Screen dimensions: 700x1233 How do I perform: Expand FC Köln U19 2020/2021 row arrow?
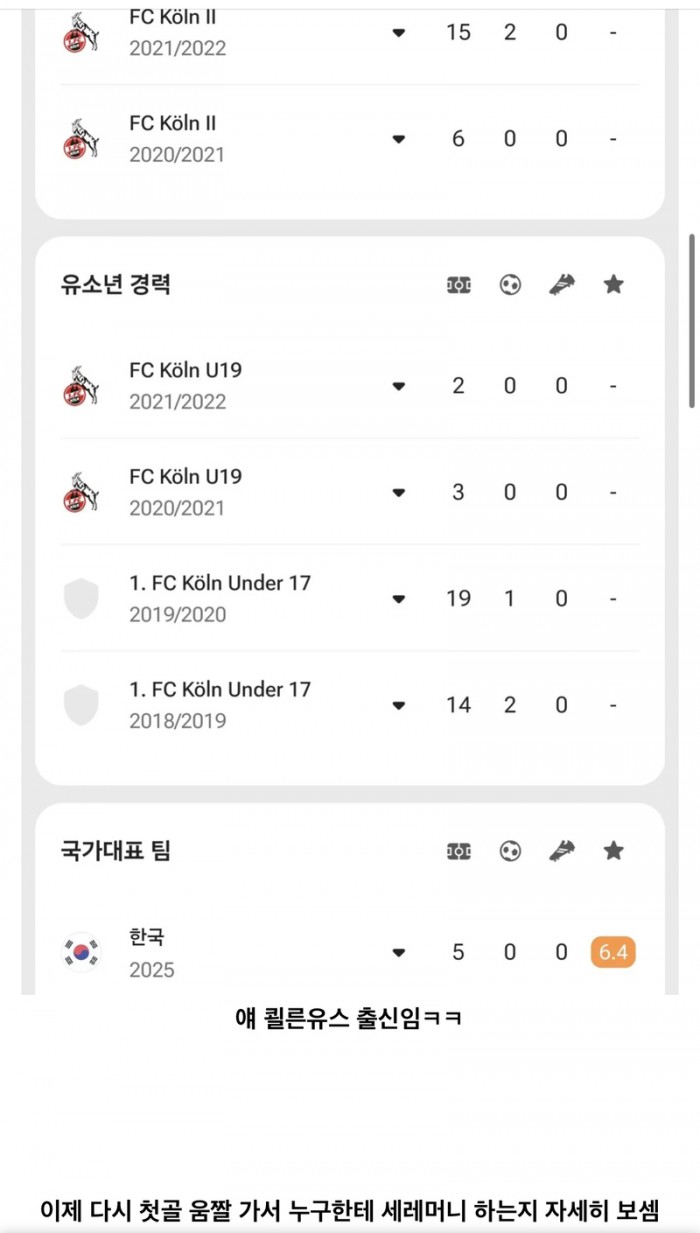(x=399, y=492)
